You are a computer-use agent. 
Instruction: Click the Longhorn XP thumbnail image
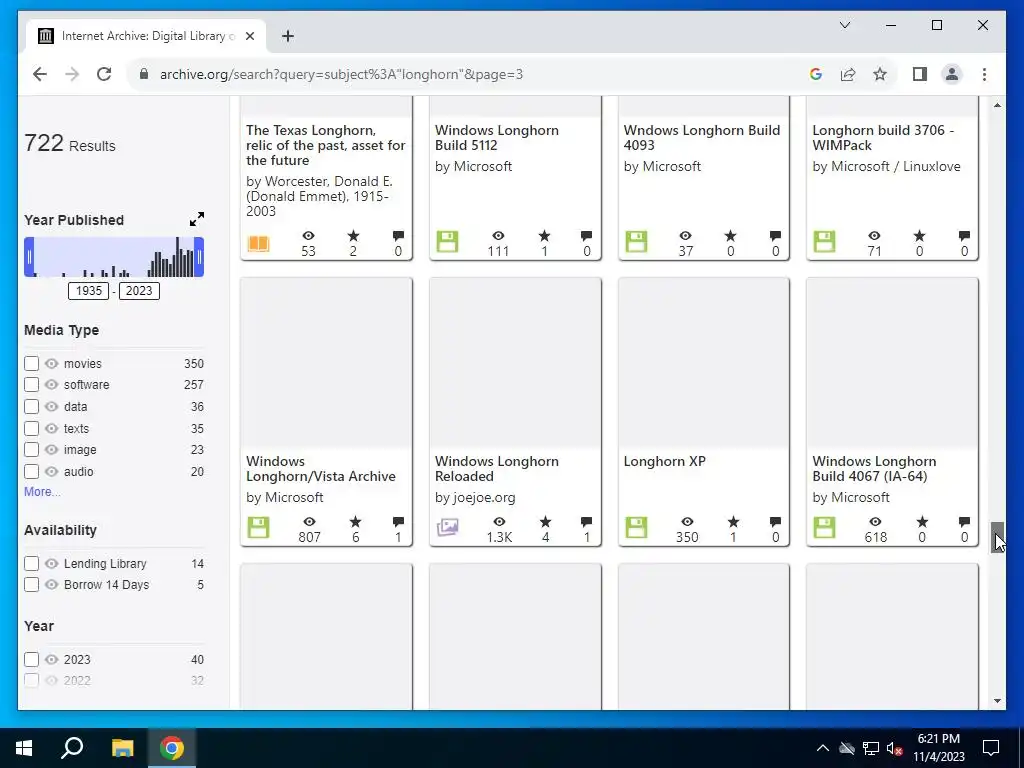click(x=703, y=362)
